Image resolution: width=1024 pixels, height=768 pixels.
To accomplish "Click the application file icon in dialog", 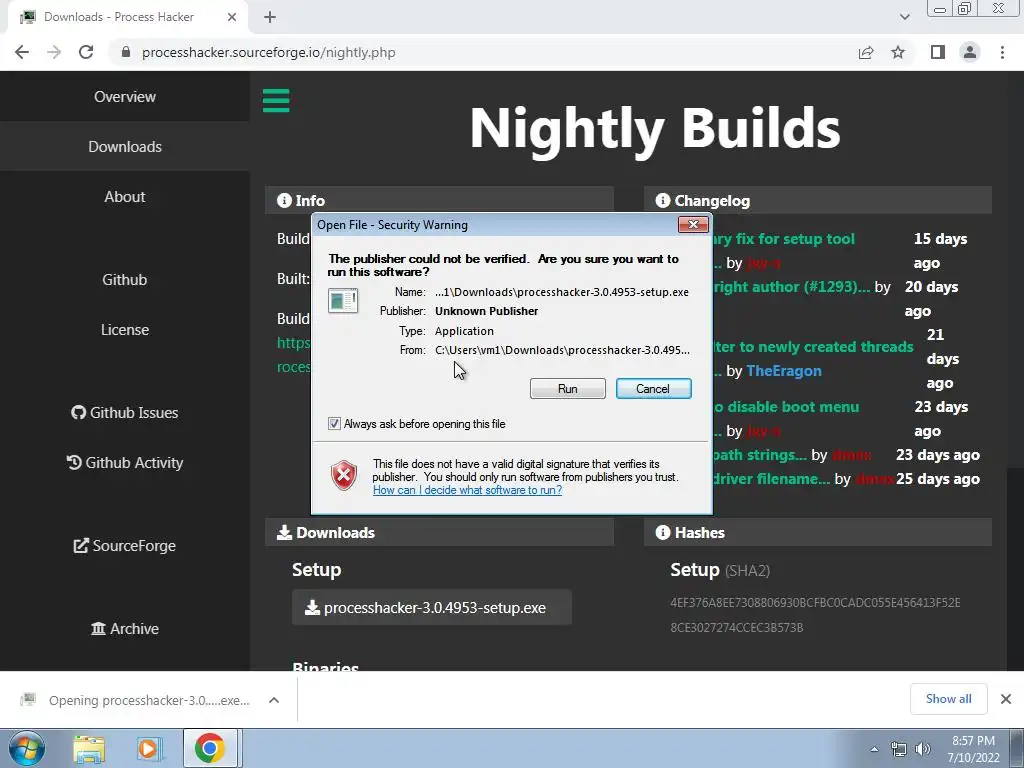I will pyautogui.click(x=343, y=301).
